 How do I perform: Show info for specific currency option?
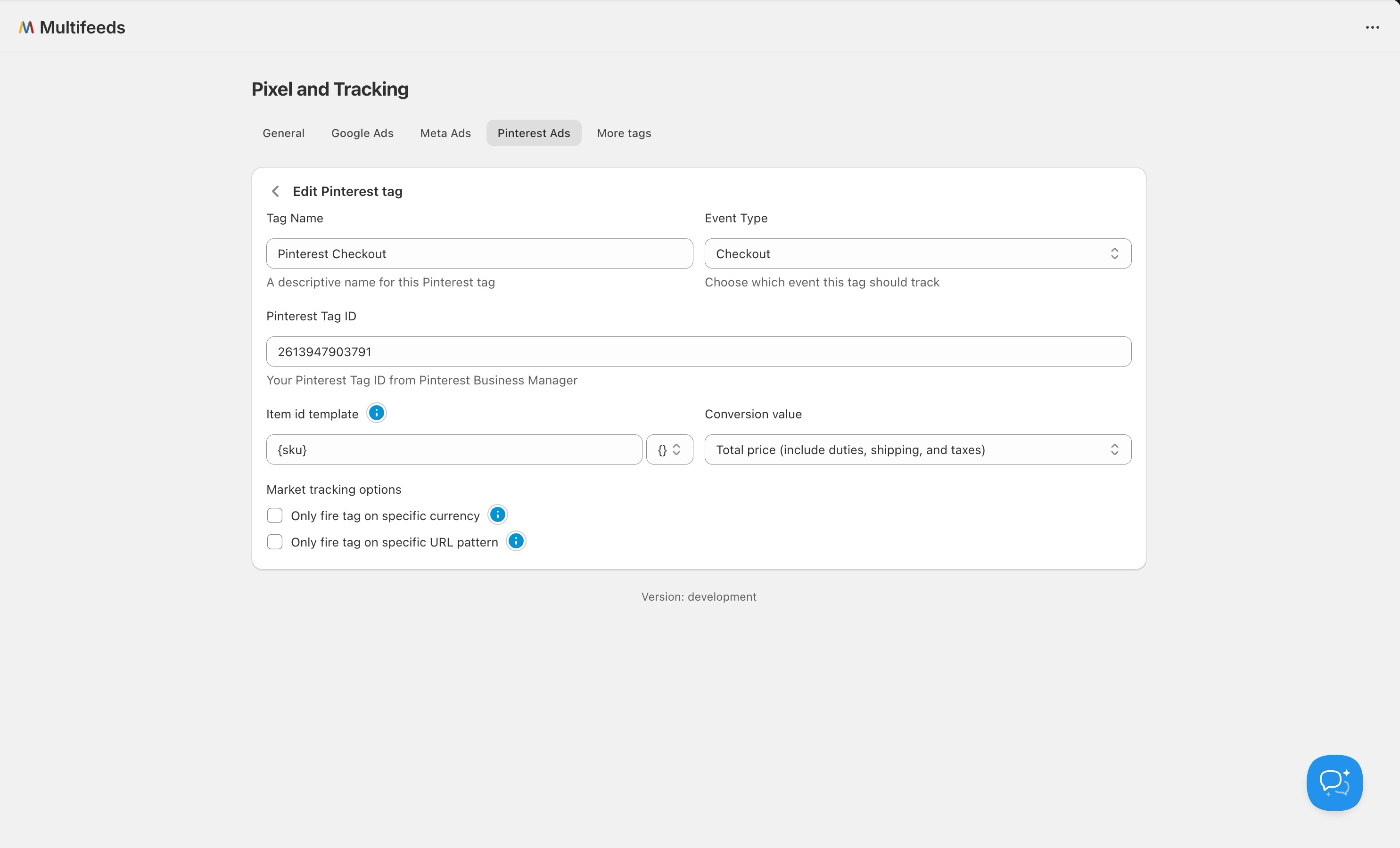497,514
